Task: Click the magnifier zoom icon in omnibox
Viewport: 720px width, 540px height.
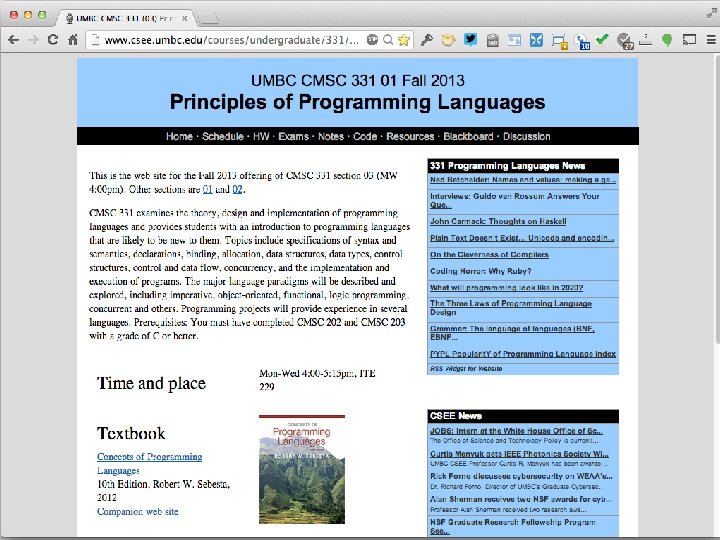Action: pos(388,40)
